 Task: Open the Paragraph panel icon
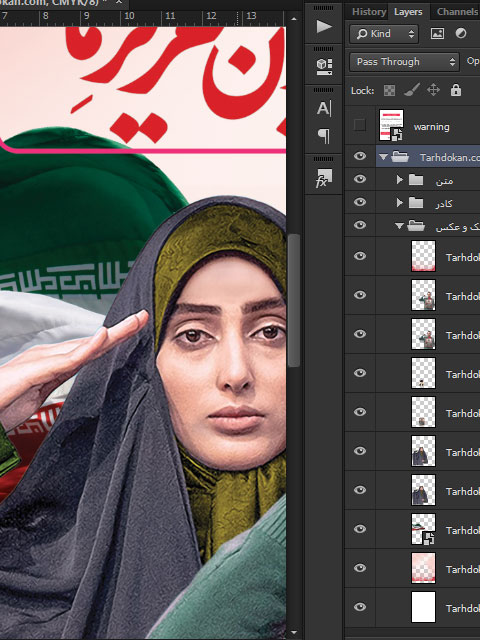[x=324, y=136]
